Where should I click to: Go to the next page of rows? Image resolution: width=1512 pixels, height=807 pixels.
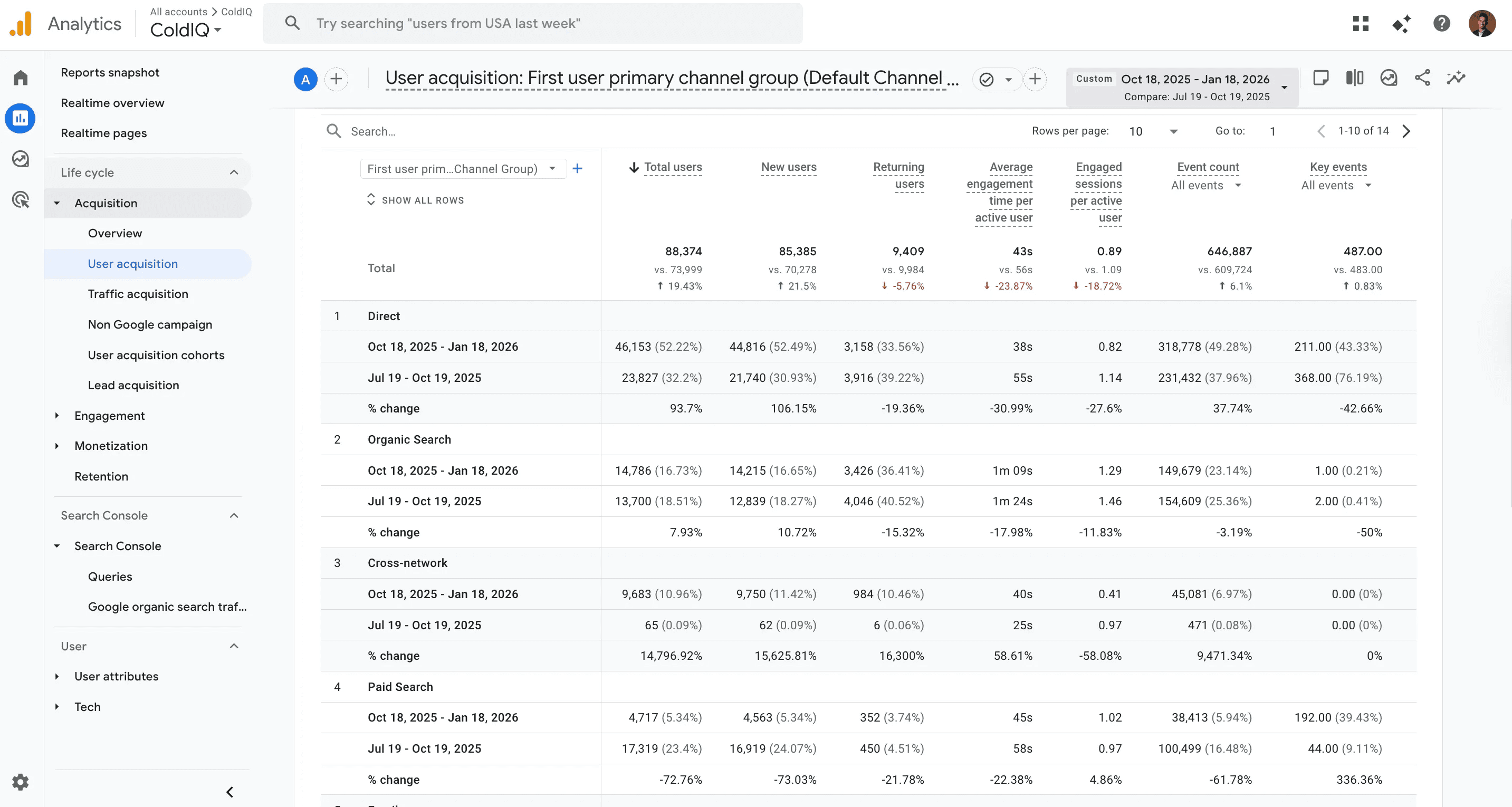tap(1406, 131)
